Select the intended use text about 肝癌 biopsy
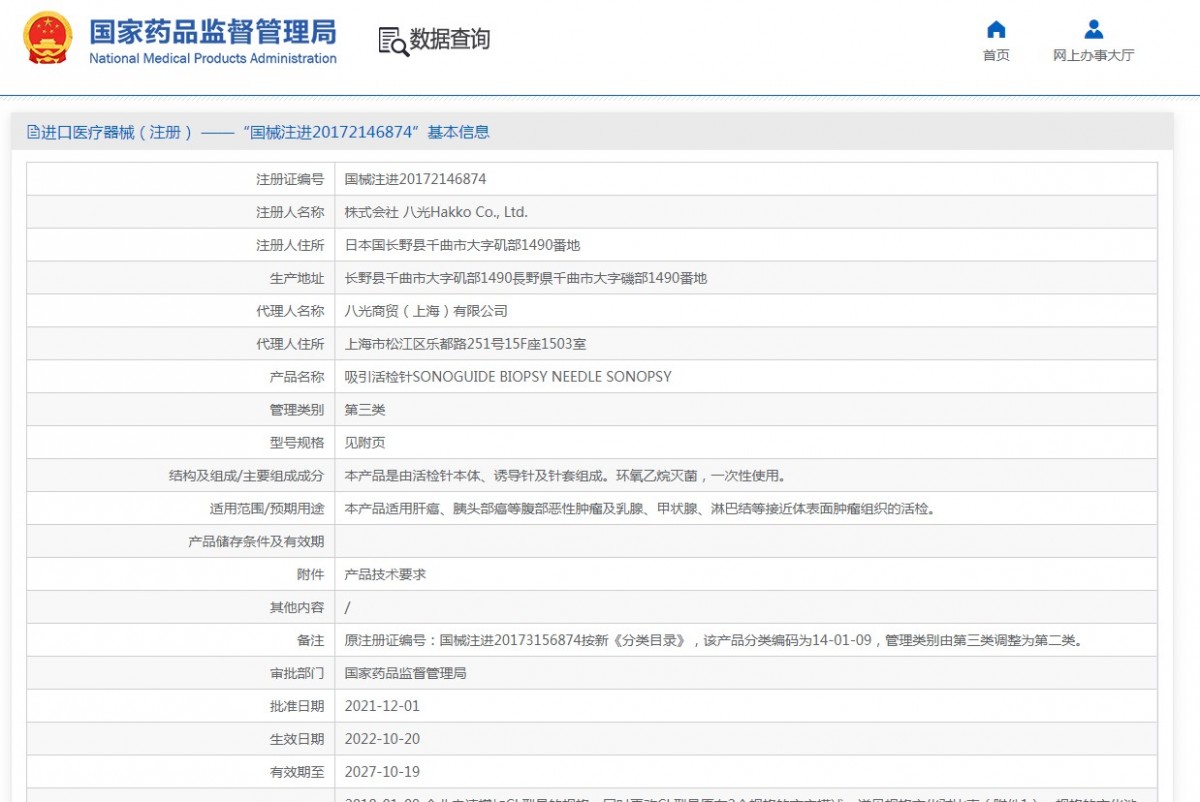Screen dimensions: 1200x802 (x=640, y=509)
